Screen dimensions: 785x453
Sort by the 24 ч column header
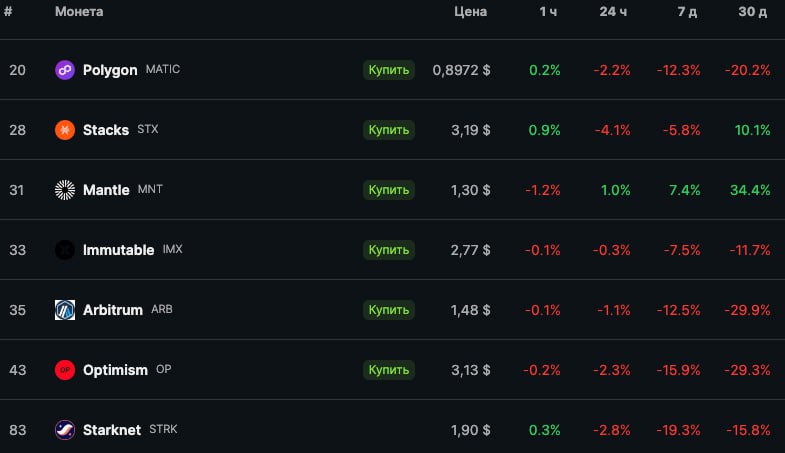tap(613, 12)
